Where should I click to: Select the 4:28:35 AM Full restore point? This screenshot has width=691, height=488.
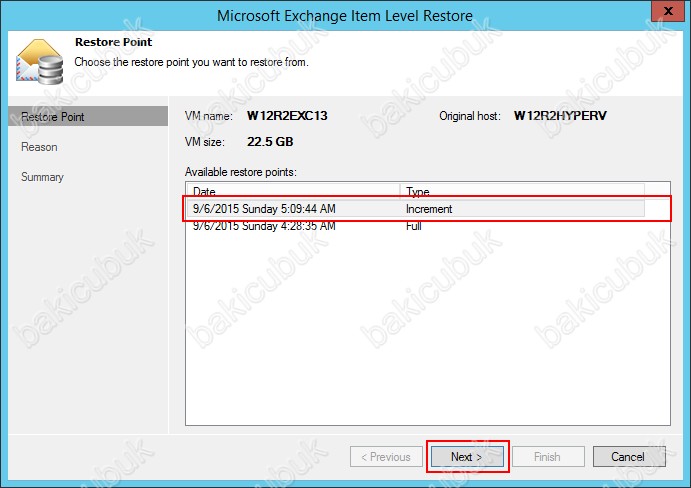(415, 226)
